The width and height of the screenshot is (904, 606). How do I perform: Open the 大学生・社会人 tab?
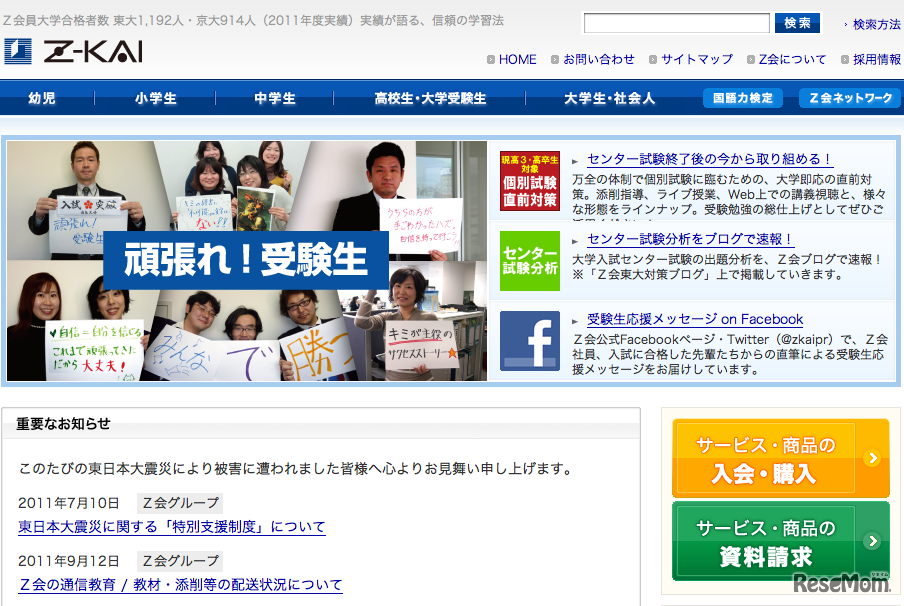click(609, 98)
